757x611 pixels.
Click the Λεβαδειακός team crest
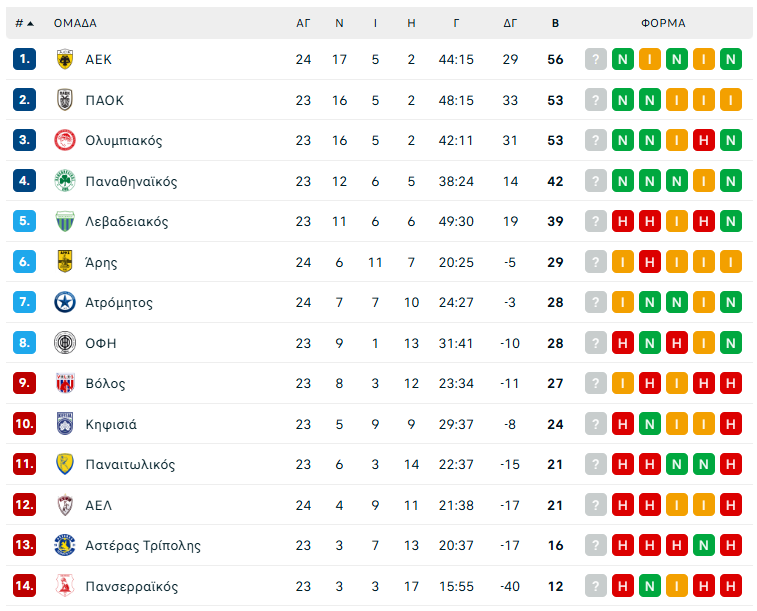[65, 221]
